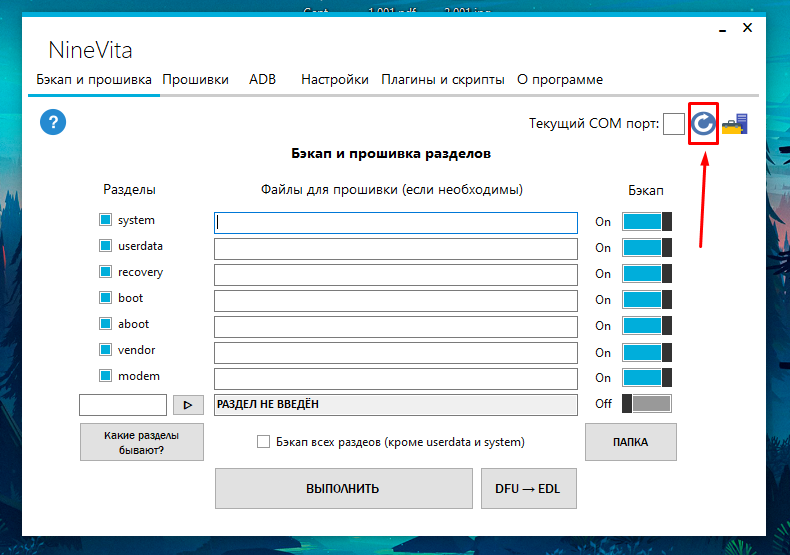Open the ADB tab

coord(262,80)
